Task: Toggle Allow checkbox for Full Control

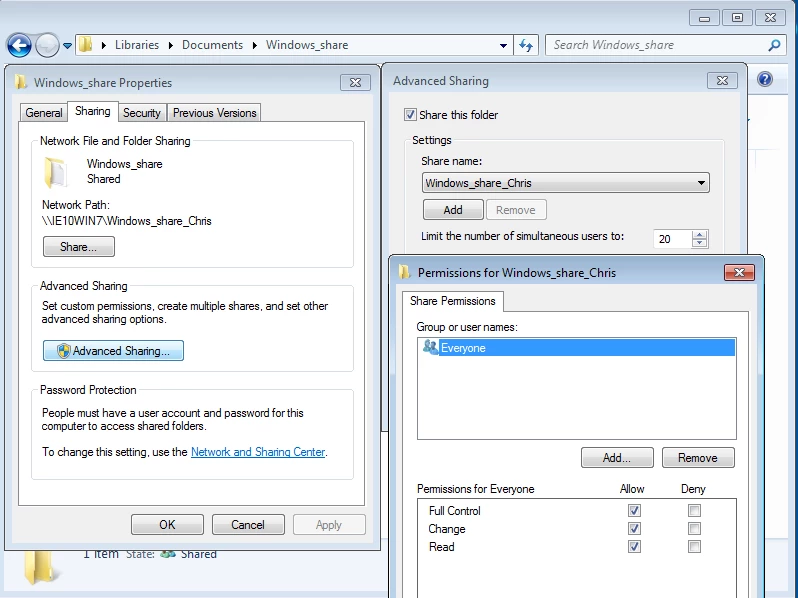Action: click(x=634, y=510)
